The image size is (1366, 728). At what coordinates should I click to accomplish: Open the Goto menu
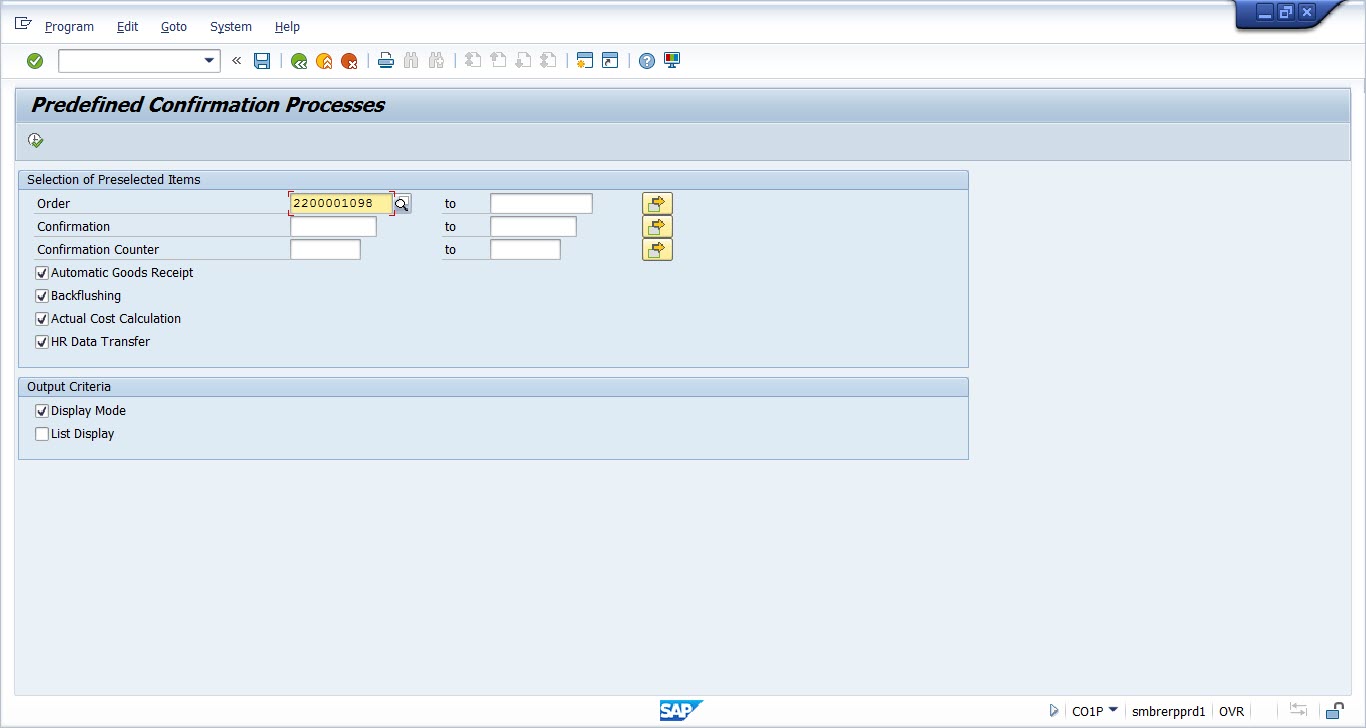pos(174,27)
